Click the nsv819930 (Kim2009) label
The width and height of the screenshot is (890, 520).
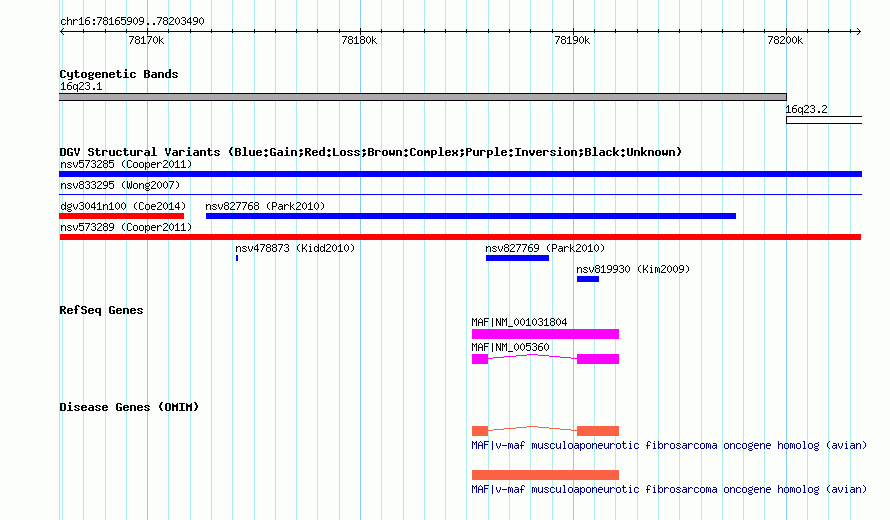point(633,269)
